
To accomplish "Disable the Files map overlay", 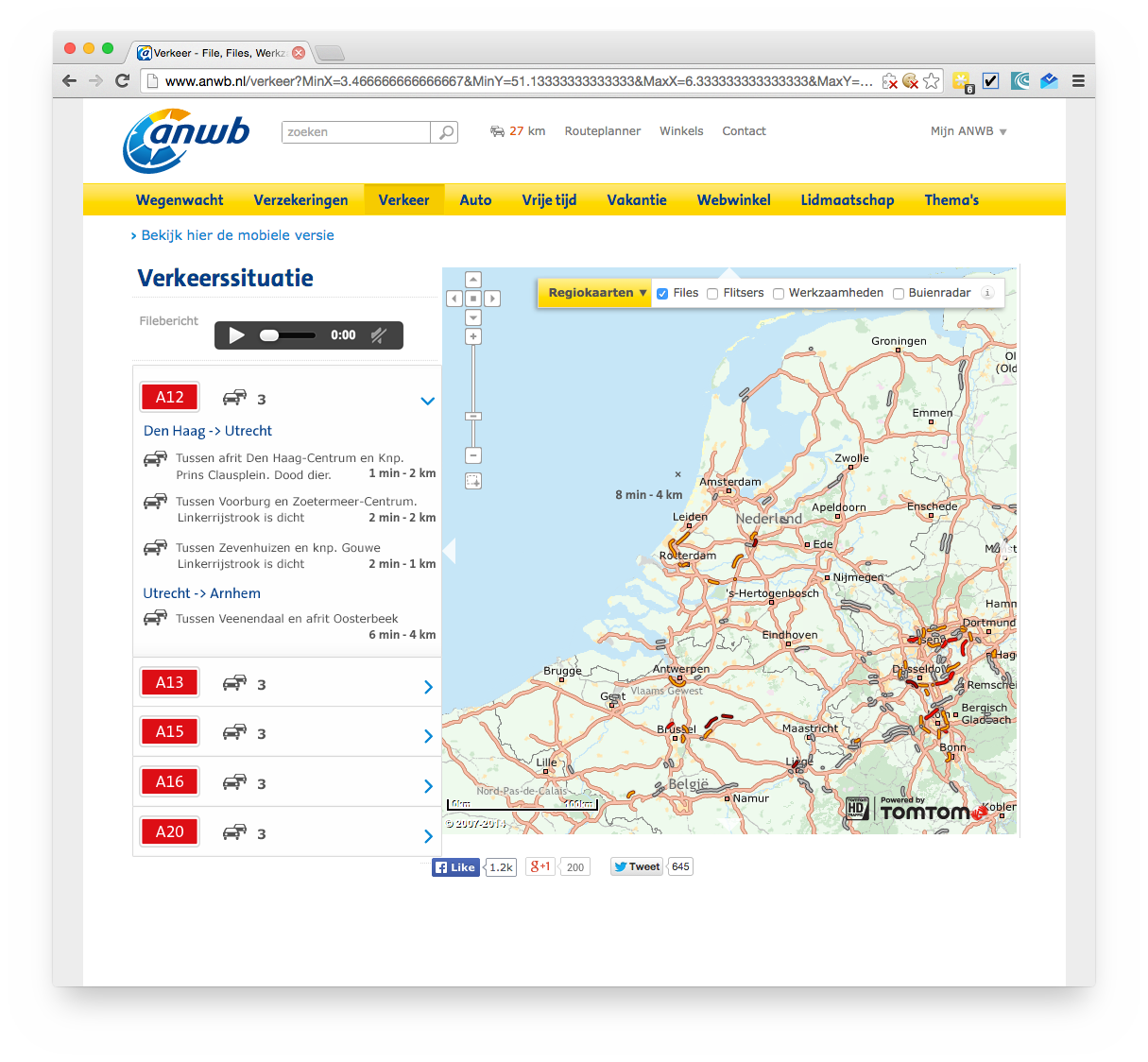I will (x=662, y=293).
